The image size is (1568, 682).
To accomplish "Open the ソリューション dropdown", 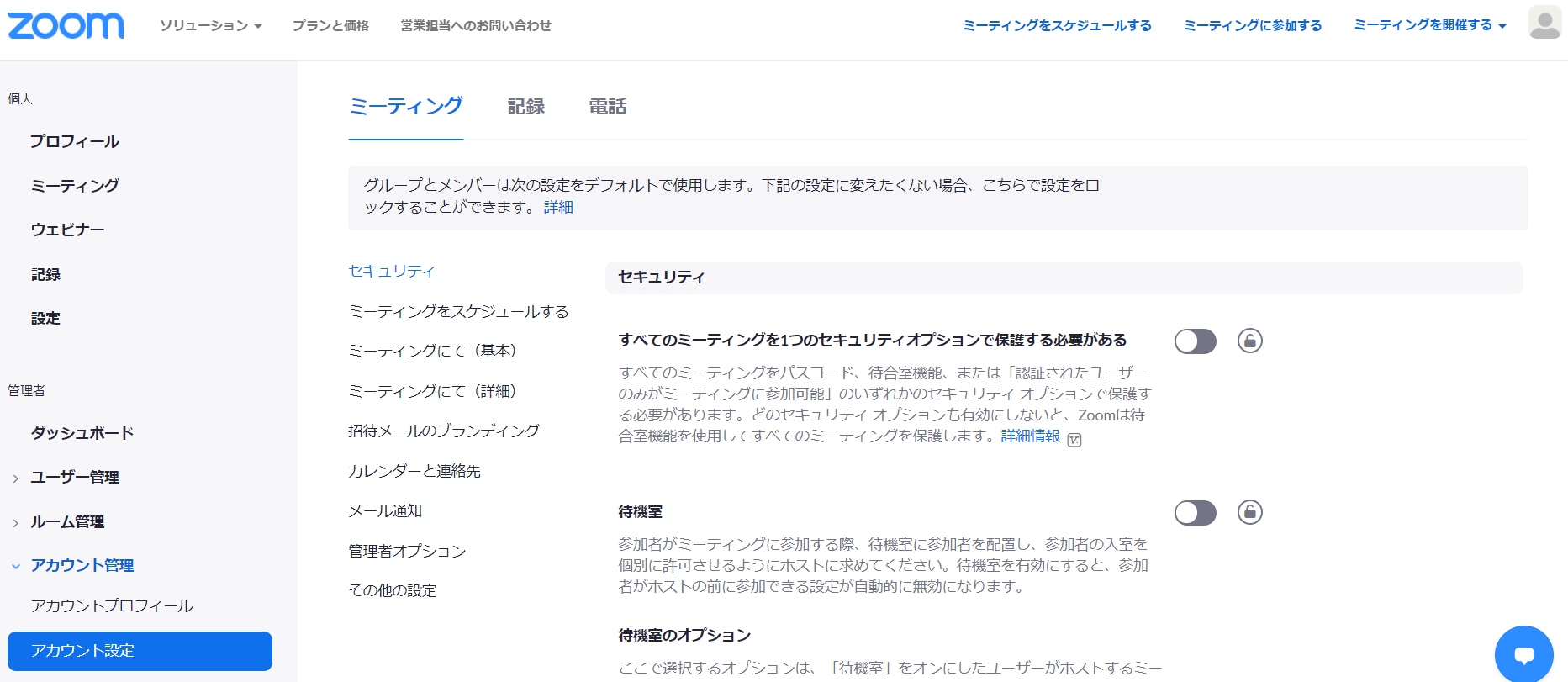I will point(211,26).
